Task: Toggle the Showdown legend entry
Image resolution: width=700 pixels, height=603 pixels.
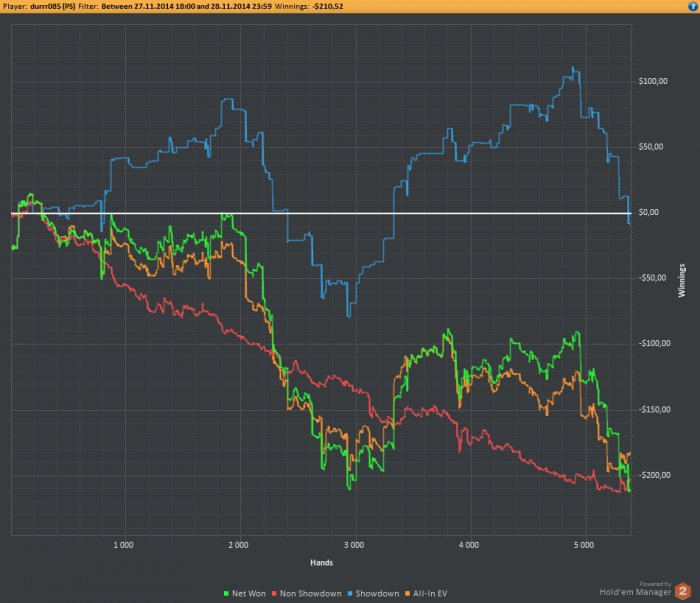Action: click(373, 593)
